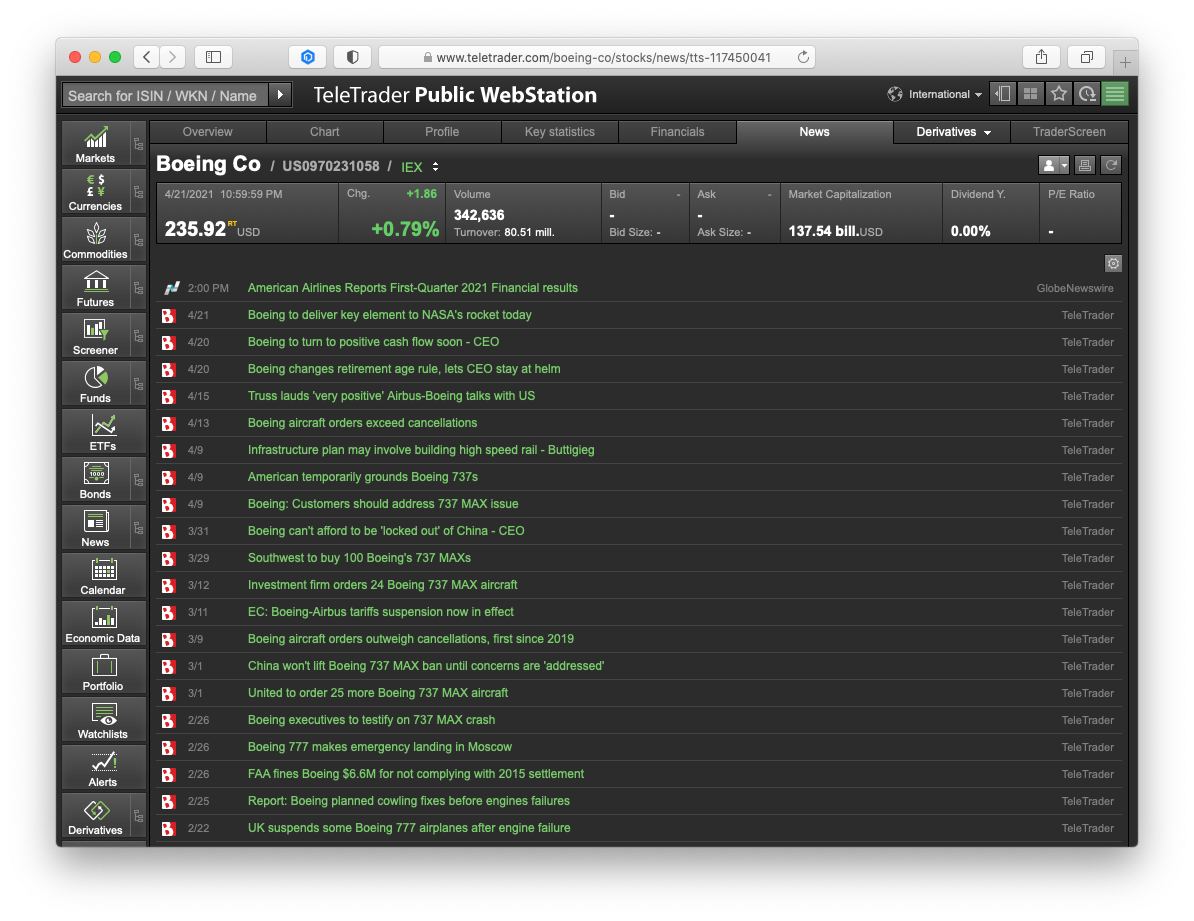
Task: Expand the Markets submenu tree
Action: pyautogui.click(x=138, y=144)
